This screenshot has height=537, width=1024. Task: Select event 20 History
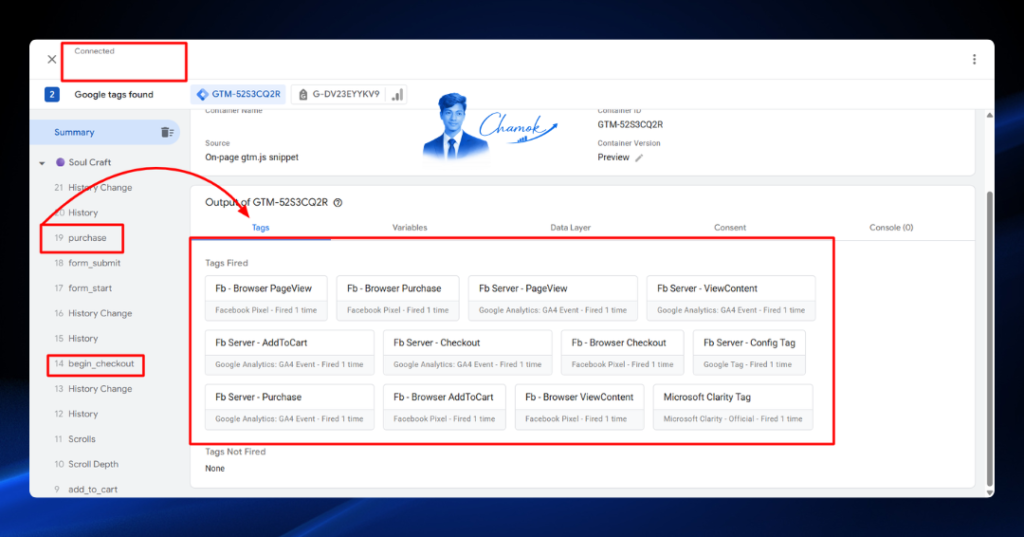pos(76,212)
